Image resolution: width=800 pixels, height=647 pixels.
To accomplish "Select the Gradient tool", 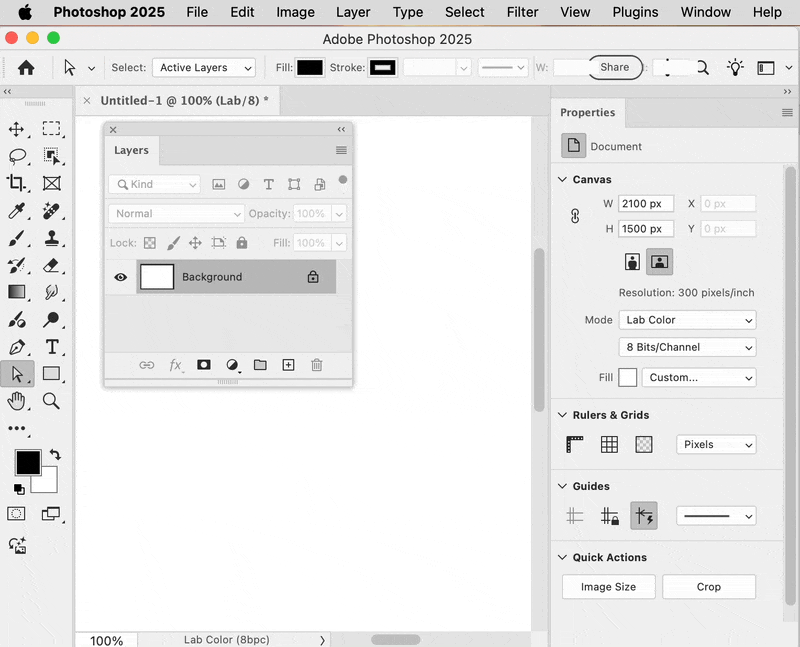I will click(16, 292).
